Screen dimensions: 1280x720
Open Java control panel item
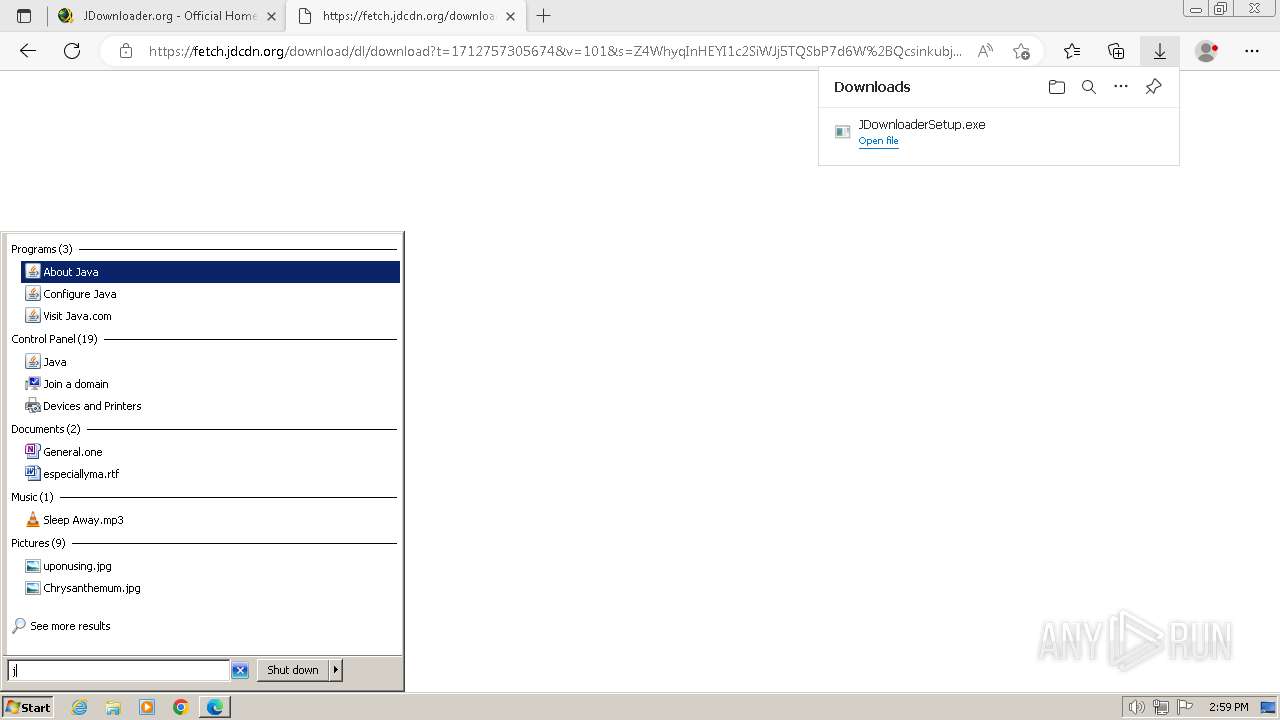pos(210,362)
